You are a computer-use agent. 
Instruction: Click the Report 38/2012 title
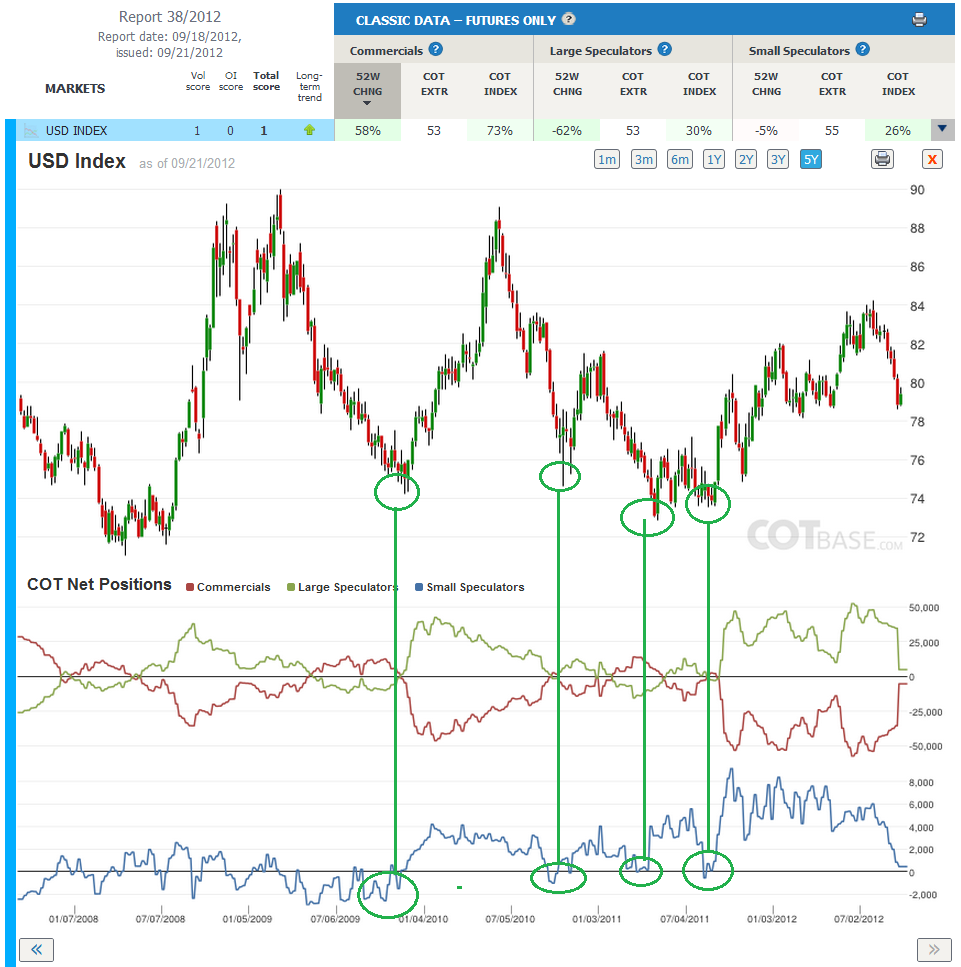(170, 17)
